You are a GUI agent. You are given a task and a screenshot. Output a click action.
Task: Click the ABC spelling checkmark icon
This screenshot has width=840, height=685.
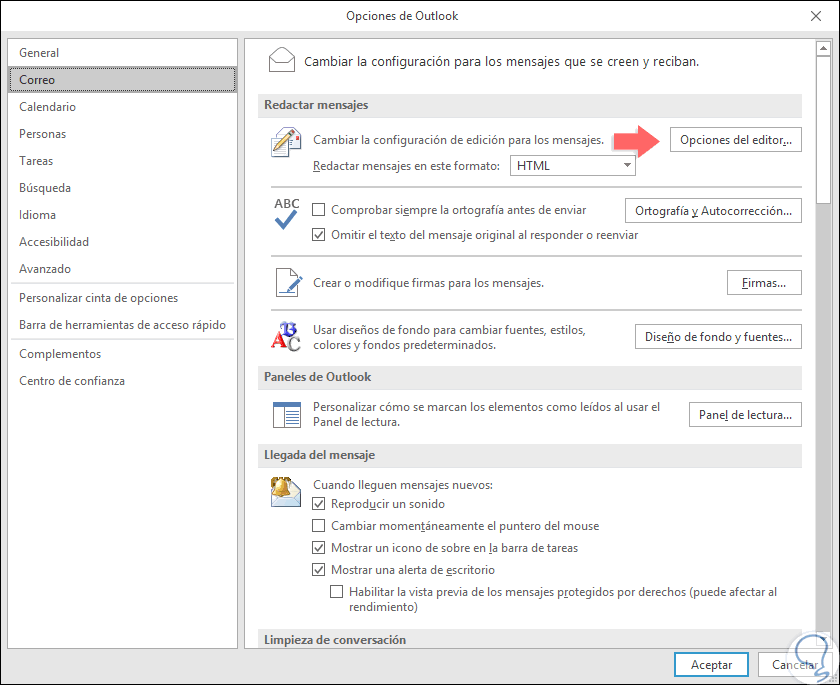tap(287, 213)
